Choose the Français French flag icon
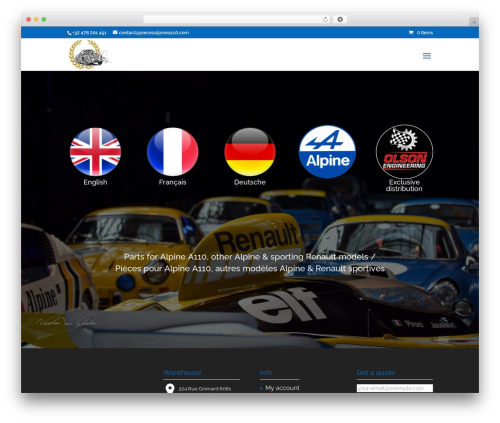This screenshot has height=423, width=500. coord(173,152)
